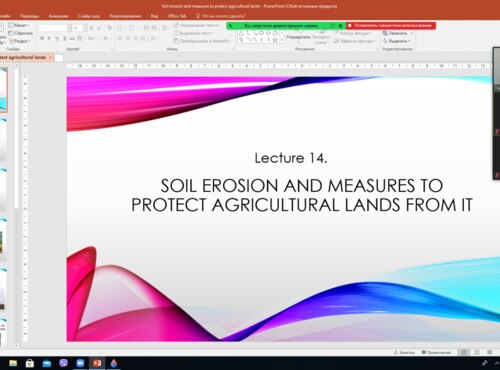Click the increase list level icon

pos(154,28)
